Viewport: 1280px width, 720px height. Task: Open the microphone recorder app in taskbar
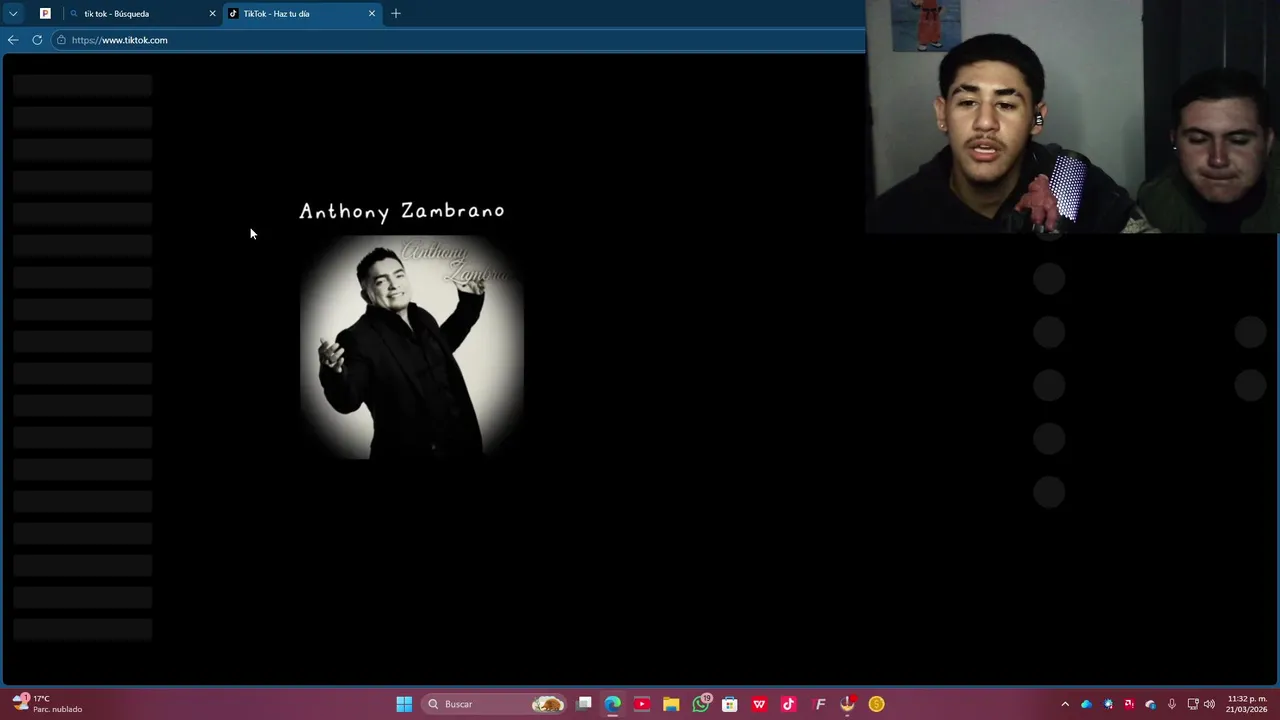point(847,704)
